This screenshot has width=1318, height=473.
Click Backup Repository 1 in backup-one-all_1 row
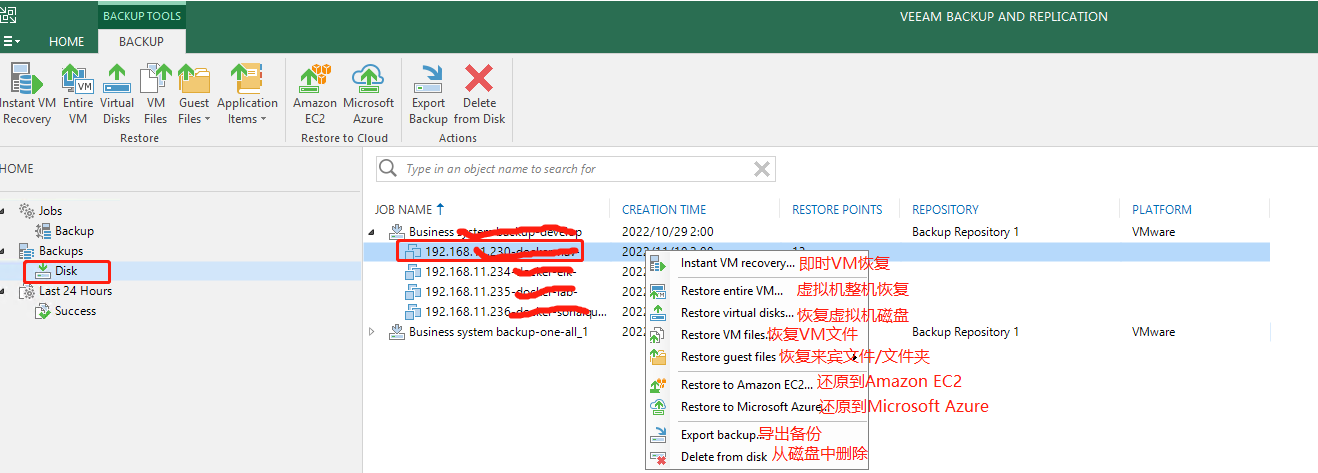965,332
